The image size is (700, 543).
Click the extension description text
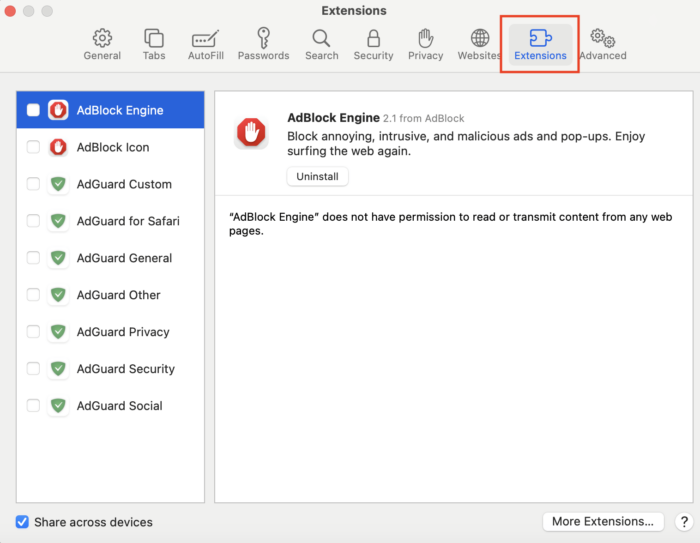pyautogui.click(x=466, y=143)
